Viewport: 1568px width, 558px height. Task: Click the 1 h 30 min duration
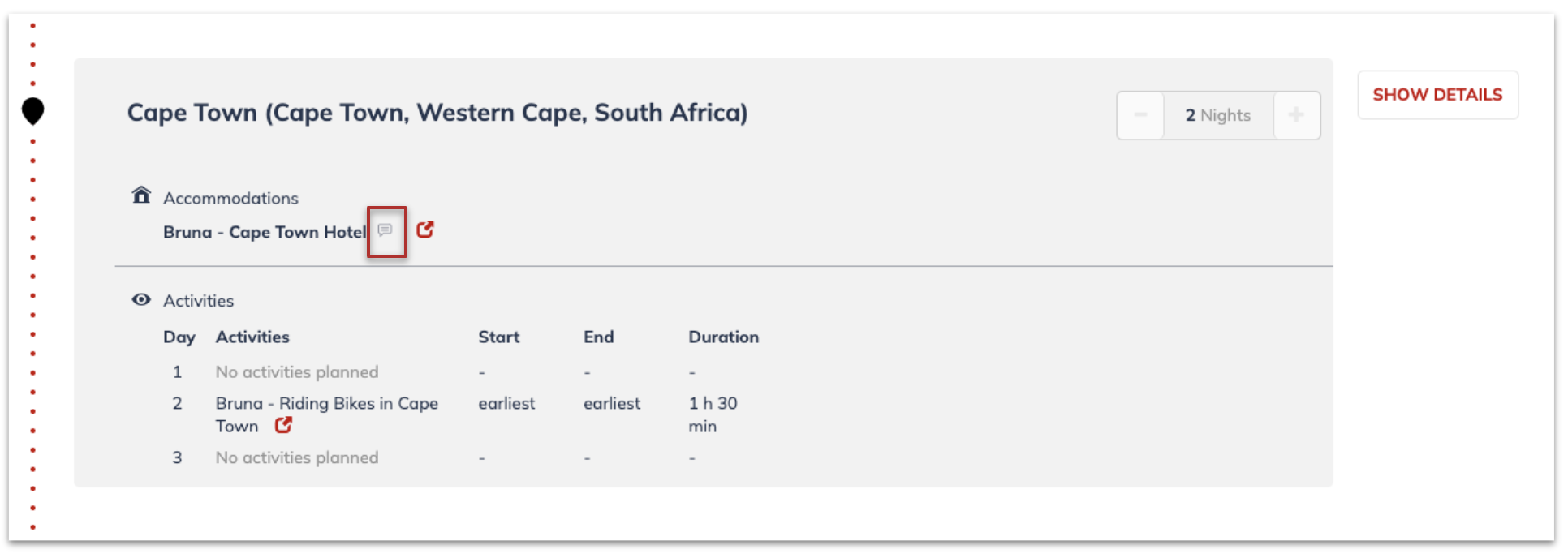point(713,414)
